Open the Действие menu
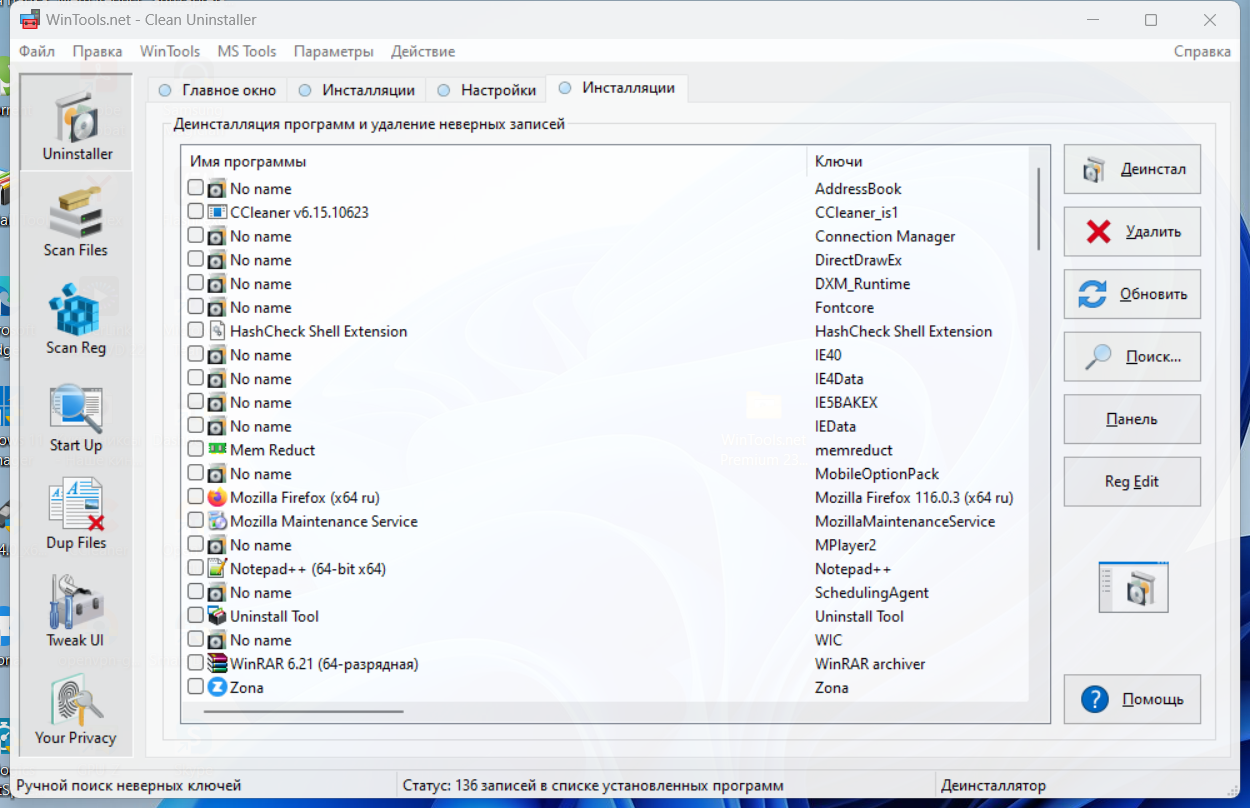 [423, 51]
